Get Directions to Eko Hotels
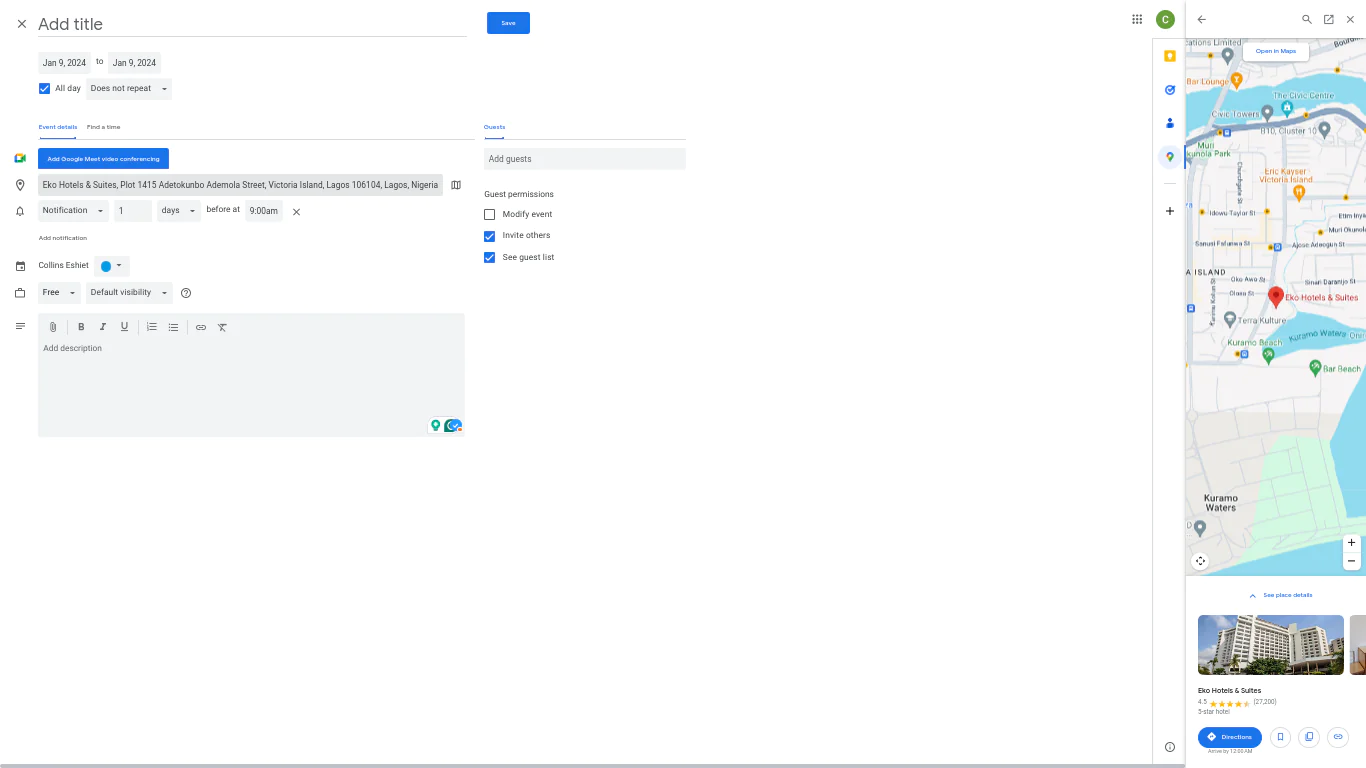1366x768 pixels. coord(1230,737)
